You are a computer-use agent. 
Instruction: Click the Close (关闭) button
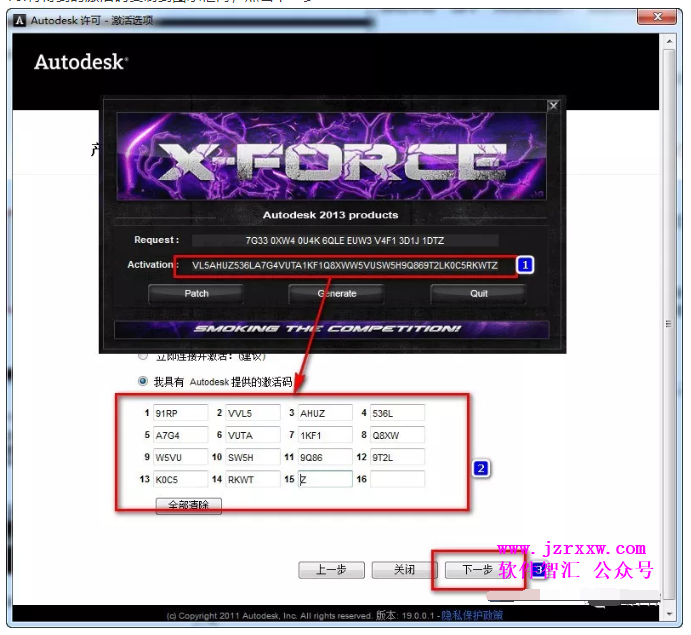404,570
